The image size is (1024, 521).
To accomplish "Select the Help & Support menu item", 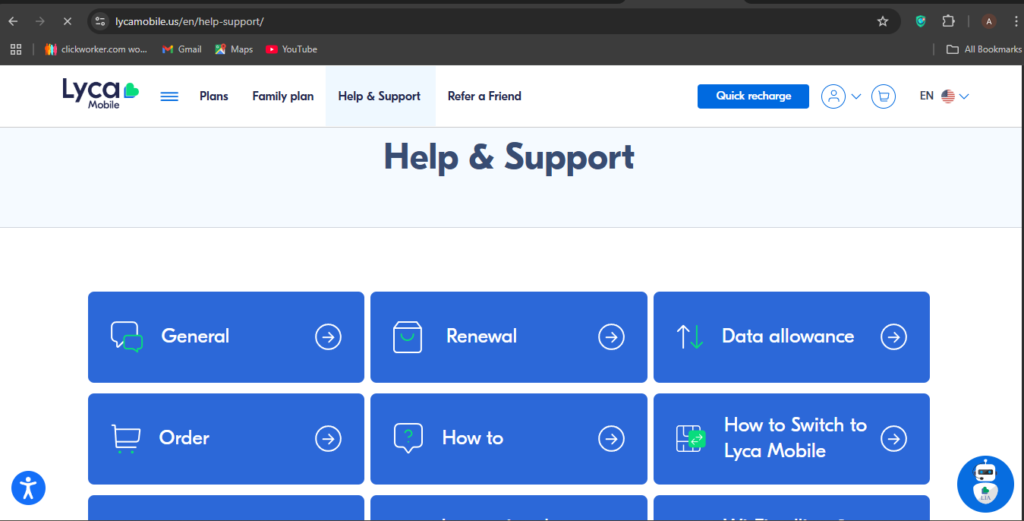I will pyautogui.click(x=379, y=96).
